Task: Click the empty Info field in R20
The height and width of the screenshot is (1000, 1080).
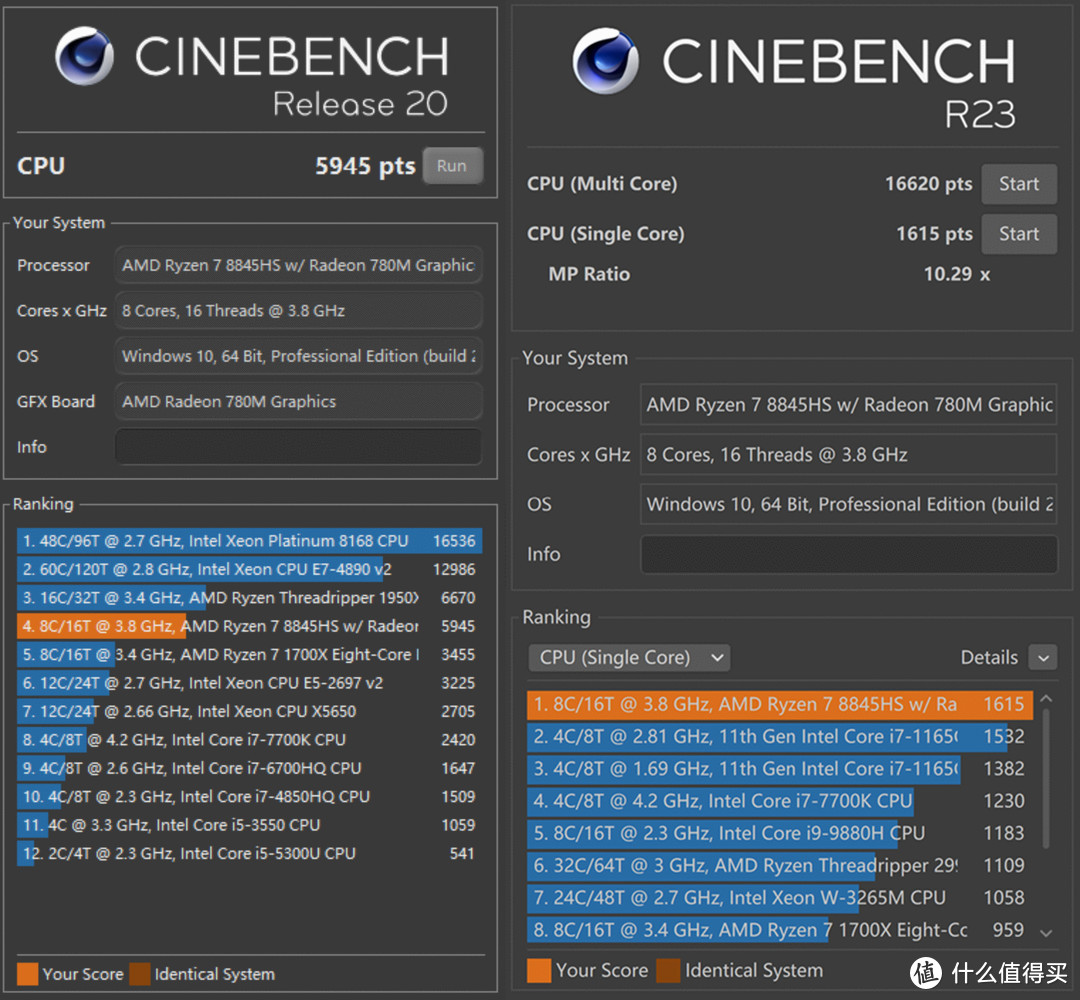Action: (298, 447)
